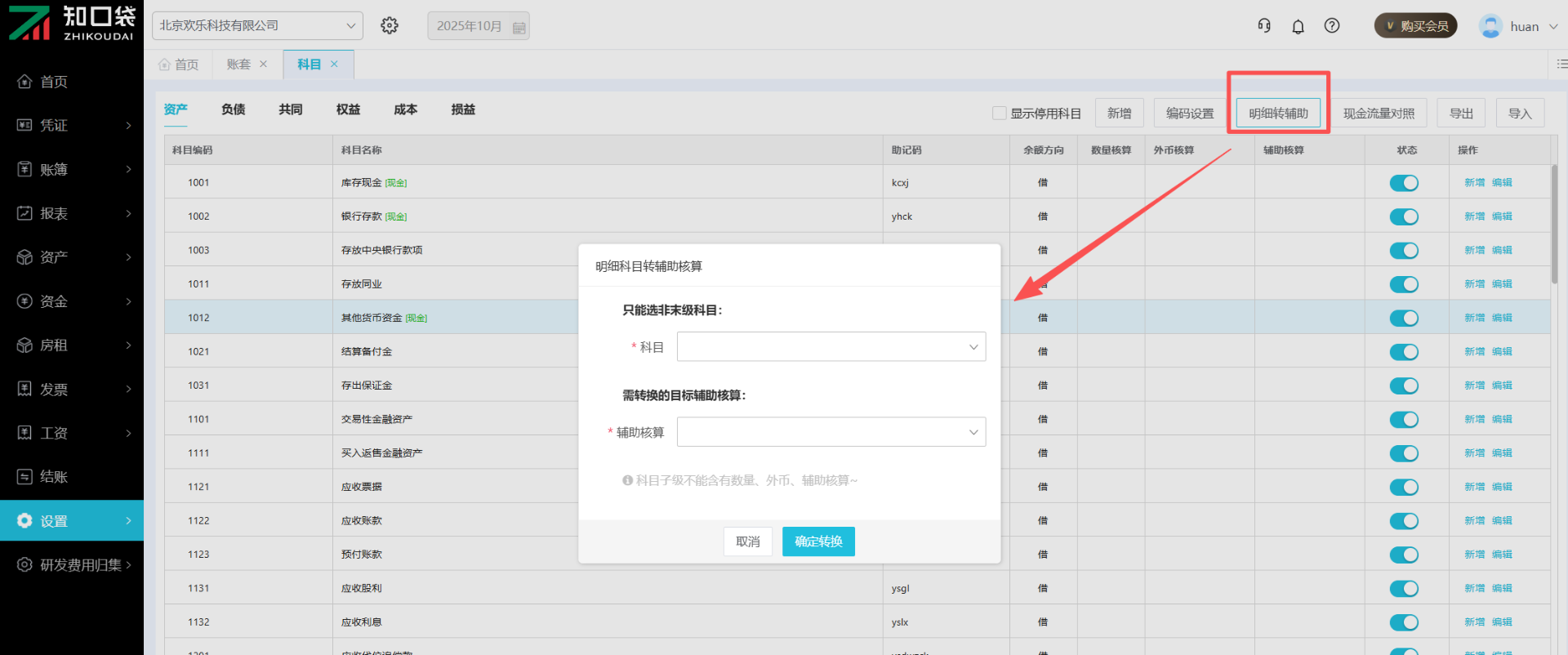Viewport: 1568px width, 655px height.
Task: Open the calendar icon for 2025年10月
Action: pyautogui.click(x=519, y=27)
